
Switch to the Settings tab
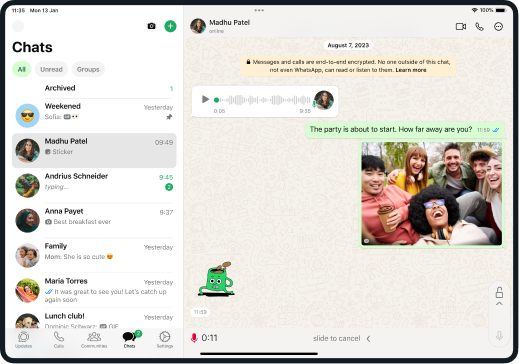coord(165,339)
